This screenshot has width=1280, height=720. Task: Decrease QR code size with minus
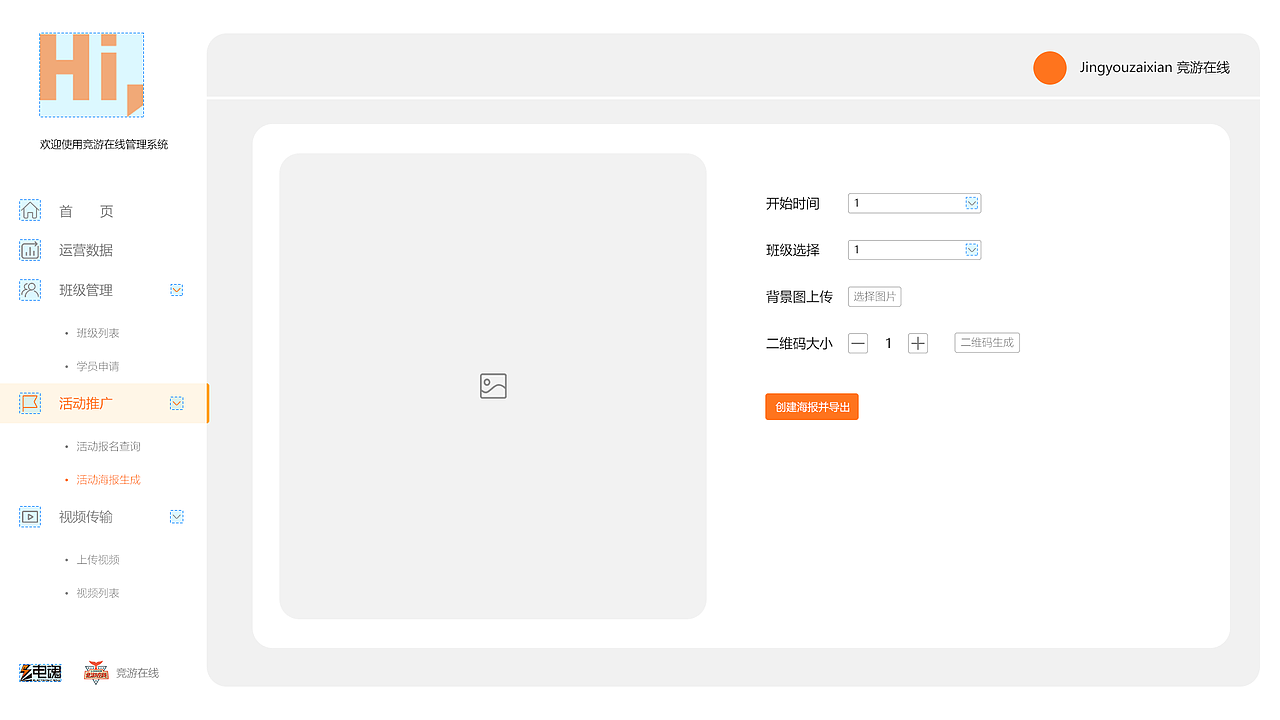[858, 343]
